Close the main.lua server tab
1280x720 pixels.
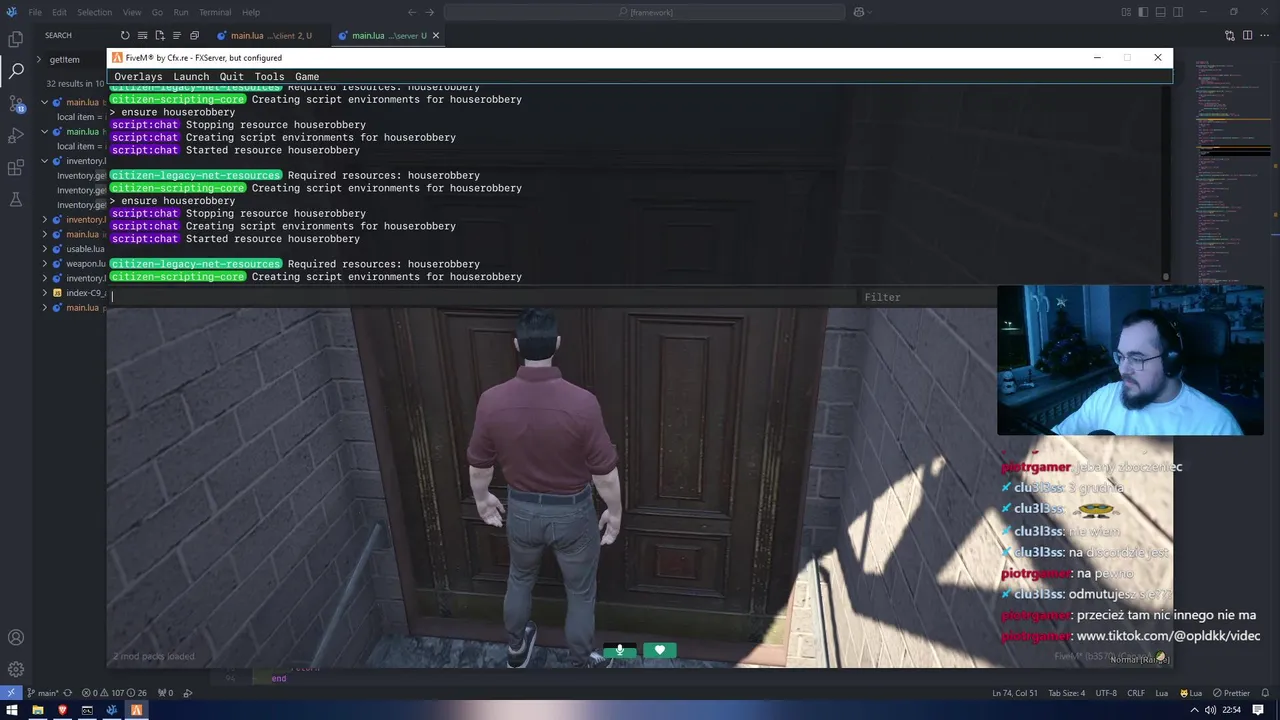[436, 35]
